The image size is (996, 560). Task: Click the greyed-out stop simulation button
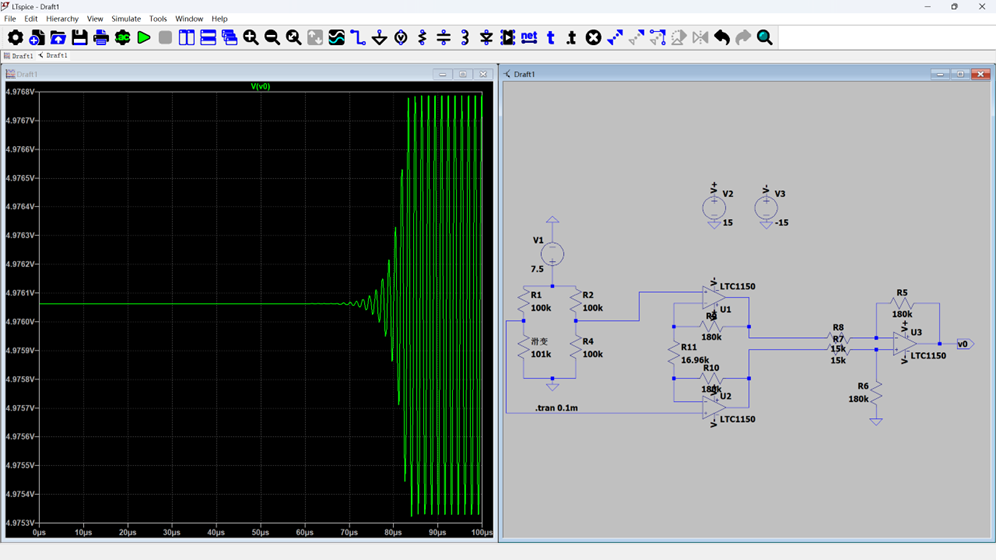[x=165, y=37]
